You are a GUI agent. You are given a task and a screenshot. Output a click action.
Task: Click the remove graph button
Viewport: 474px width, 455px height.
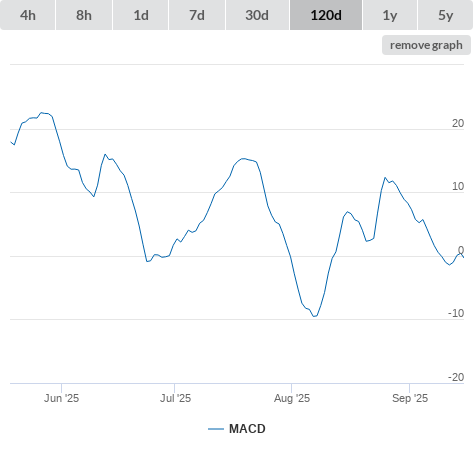(426, 45)
